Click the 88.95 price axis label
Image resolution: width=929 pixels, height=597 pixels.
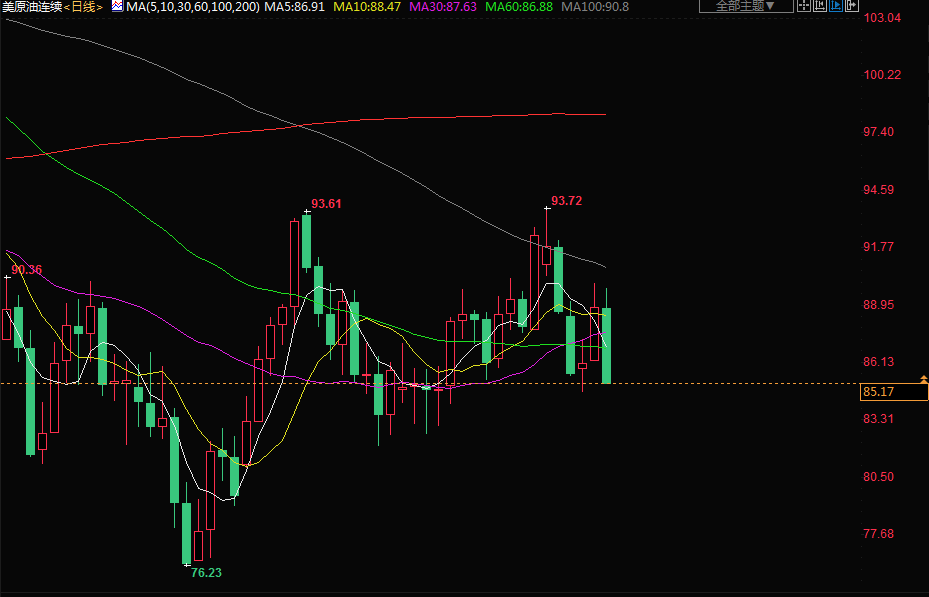(x=879, y=305)
